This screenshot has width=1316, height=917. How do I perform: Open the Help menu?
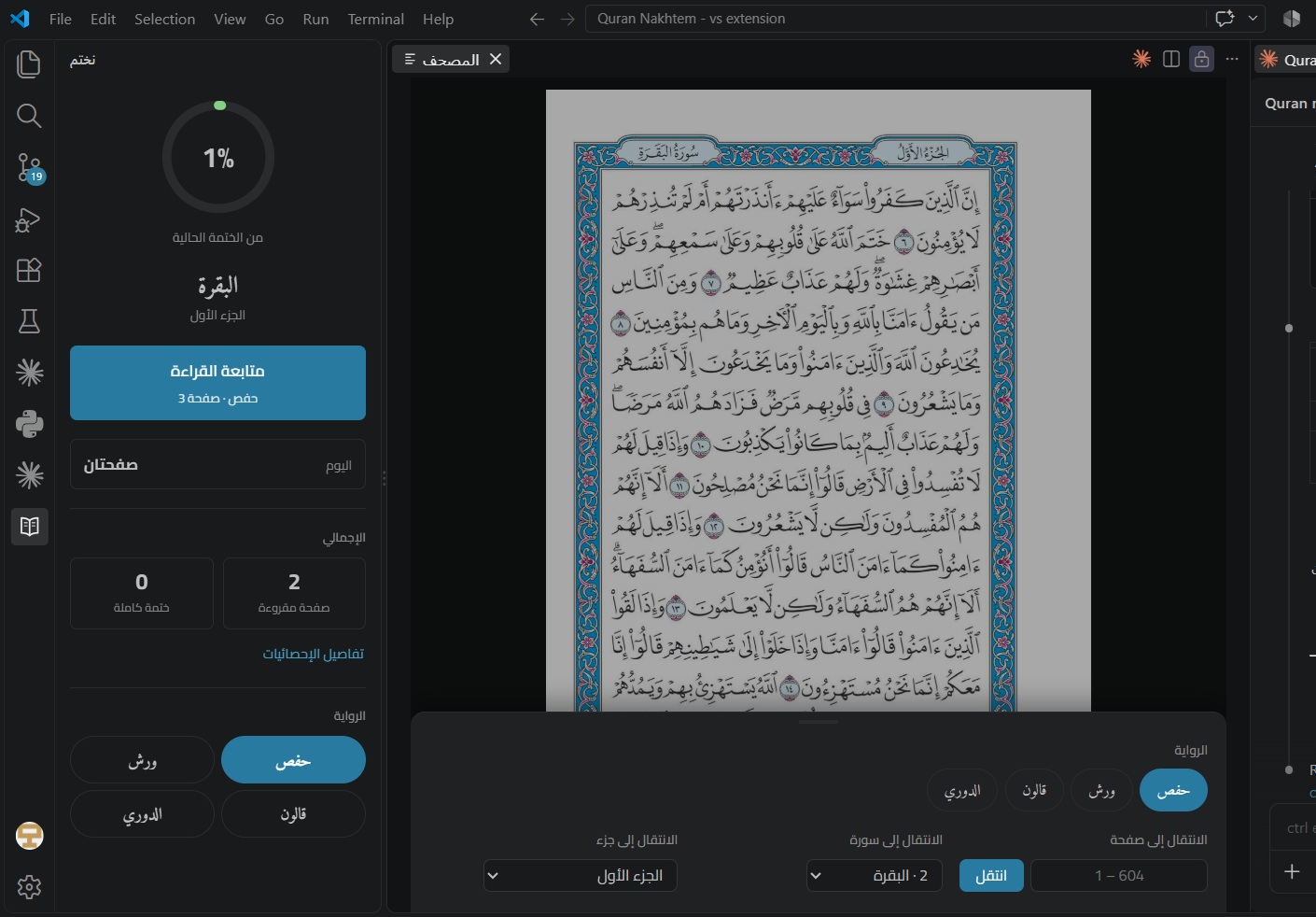pyautogui.click(x=438, y=19)
